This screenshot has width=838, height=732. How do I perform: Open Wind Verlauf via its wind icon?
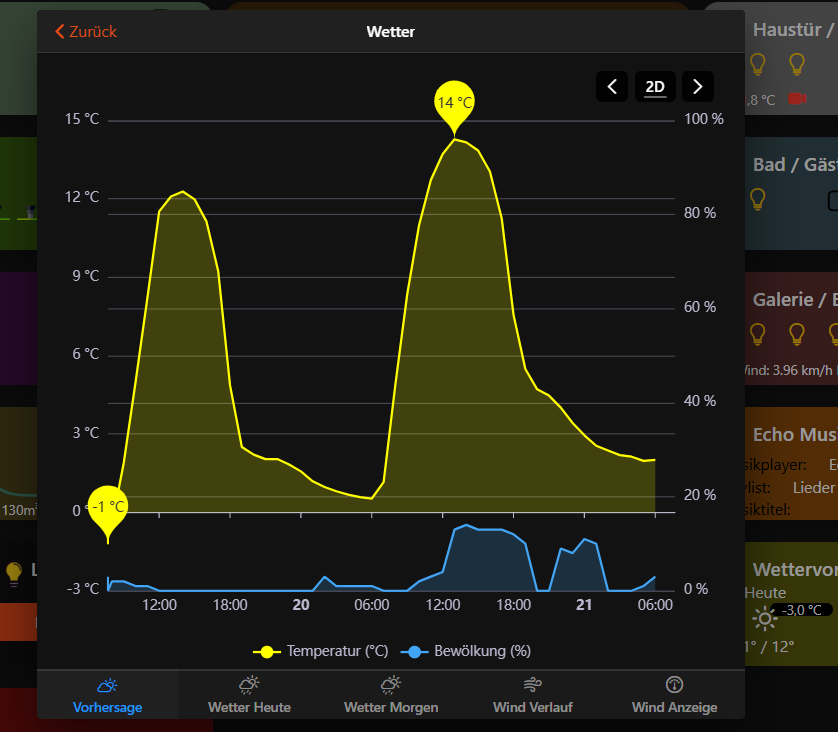tap(533, 684)
